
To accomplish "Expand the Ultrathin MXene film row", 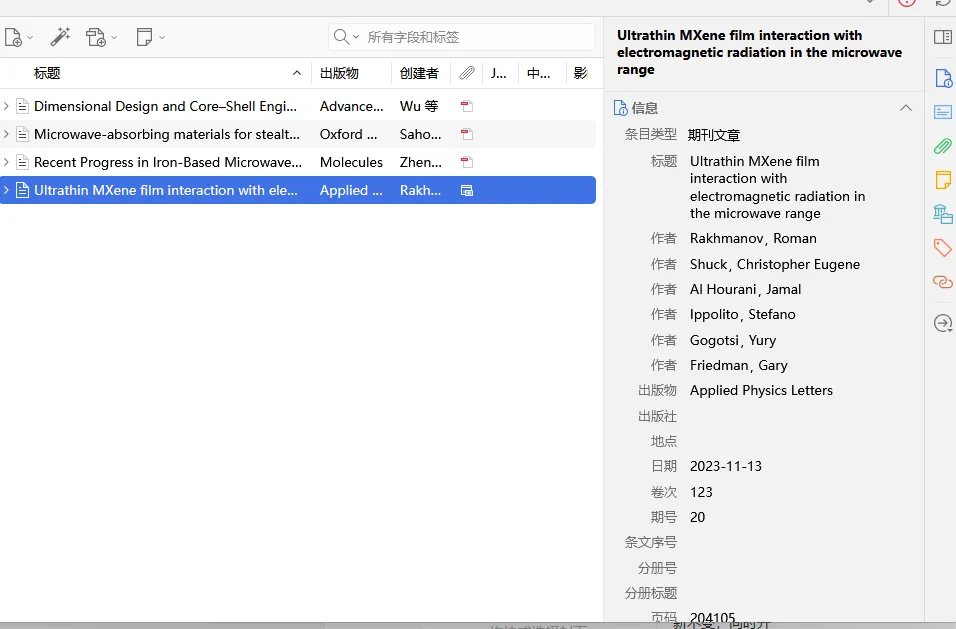I will tap(6, 190).
